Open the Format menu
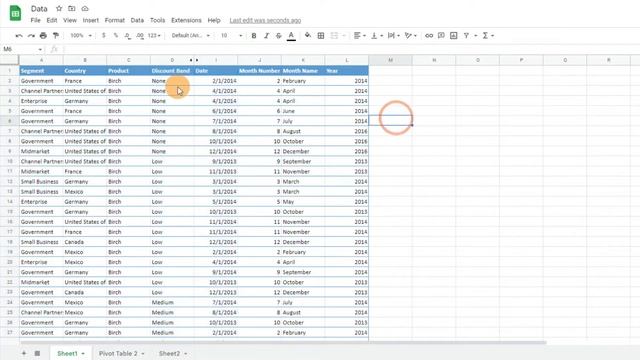 tap(115, 20)
